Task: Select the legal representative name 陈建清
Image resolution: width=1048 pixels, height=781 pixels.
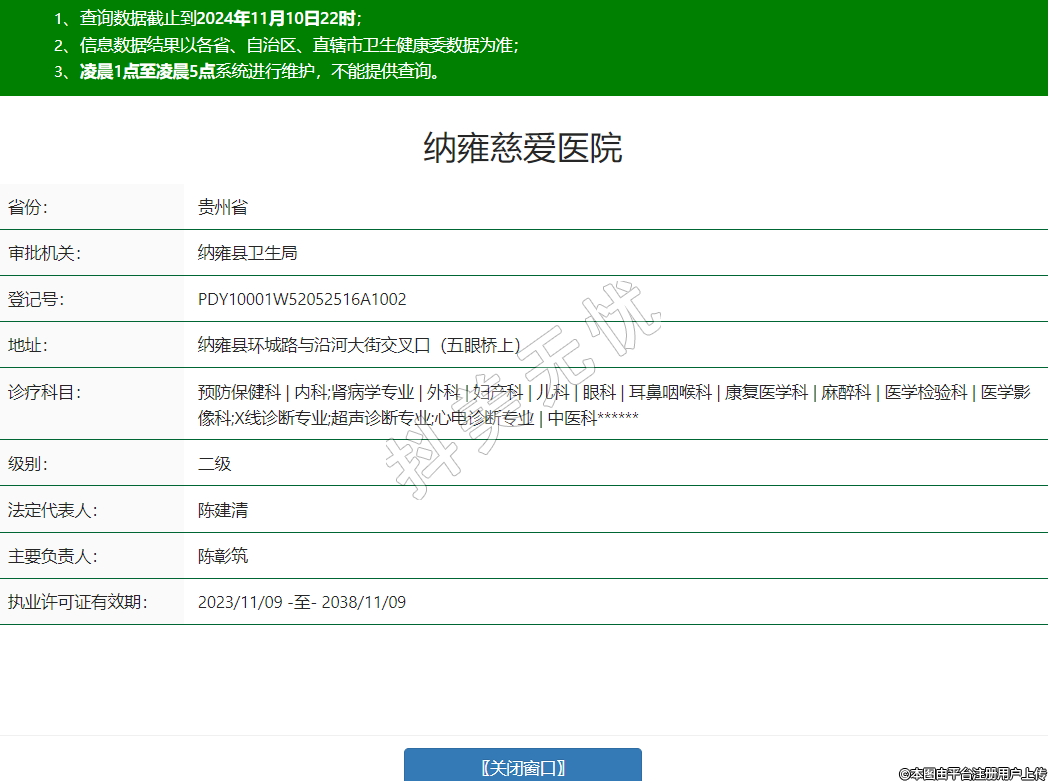Action: [223, 510]
